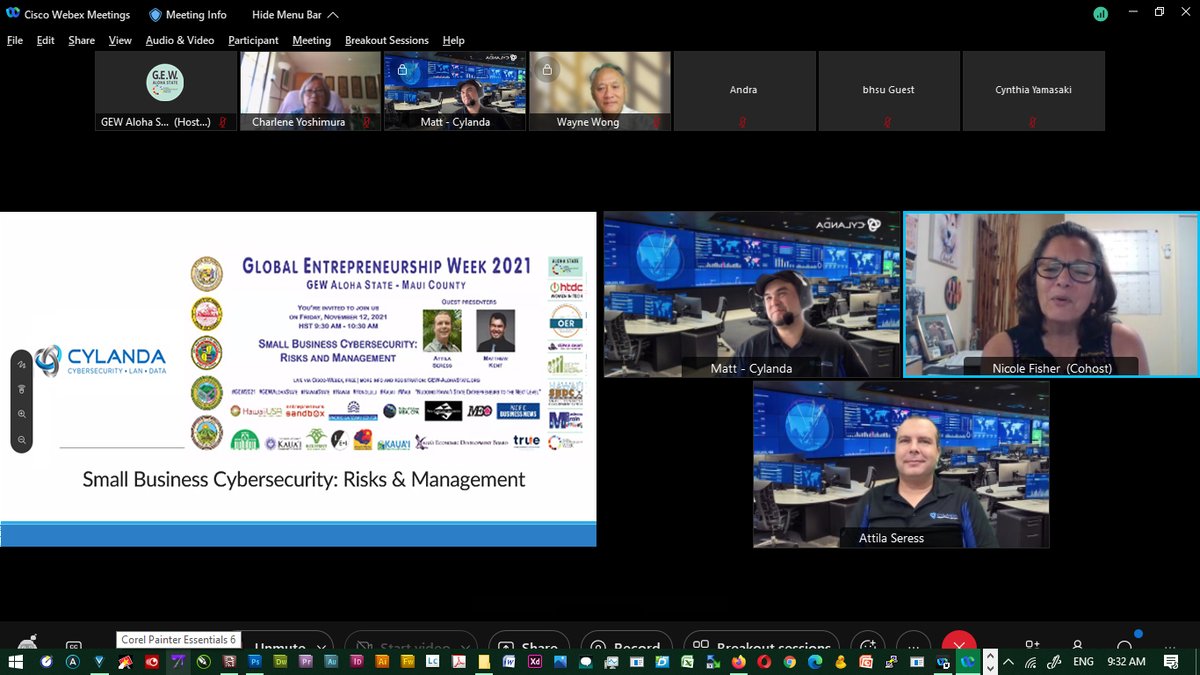Click the Meeting Info shield icon
The image size is (1200, 675).
(155, 15)
